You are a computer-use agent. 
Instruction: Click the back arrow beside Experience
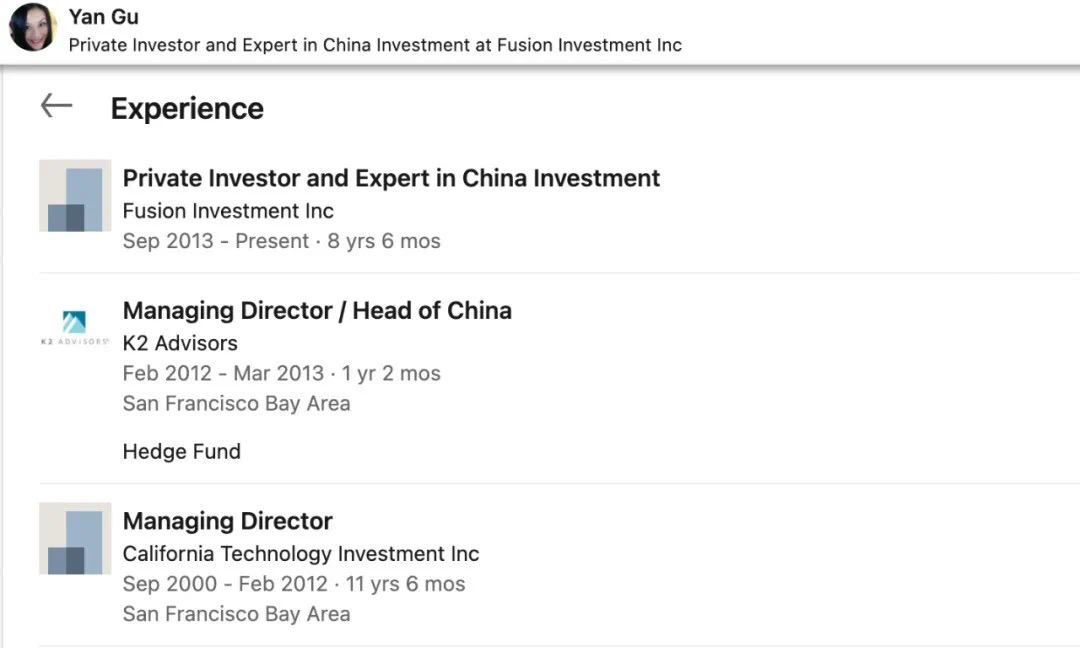coord(56,106)
